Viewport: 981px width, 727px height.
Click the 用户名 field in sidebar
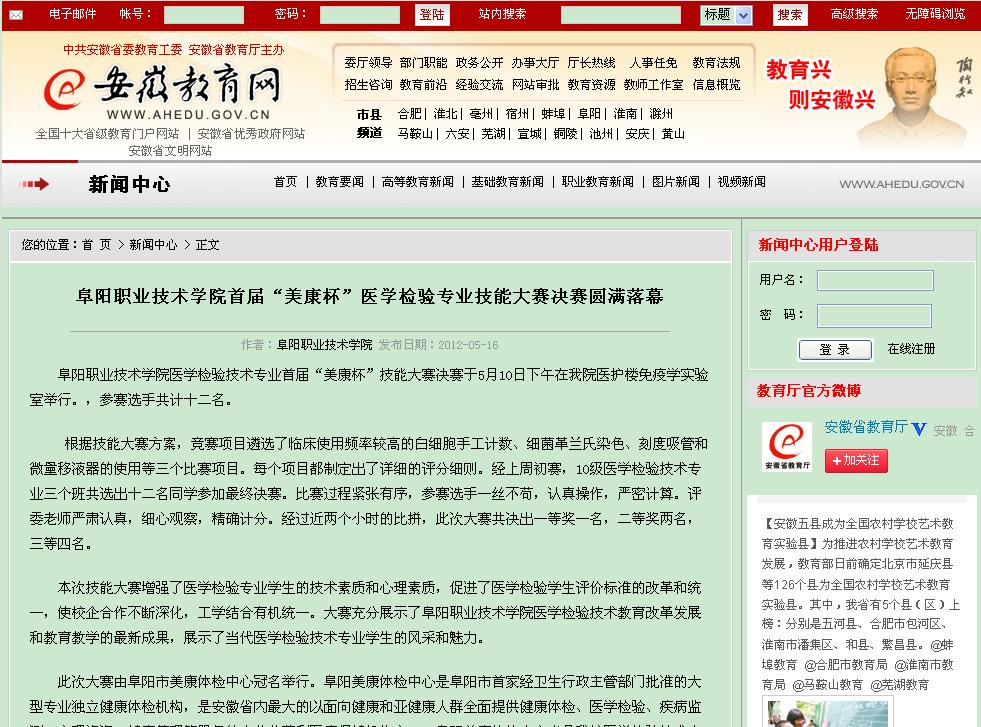pos(874,280)
